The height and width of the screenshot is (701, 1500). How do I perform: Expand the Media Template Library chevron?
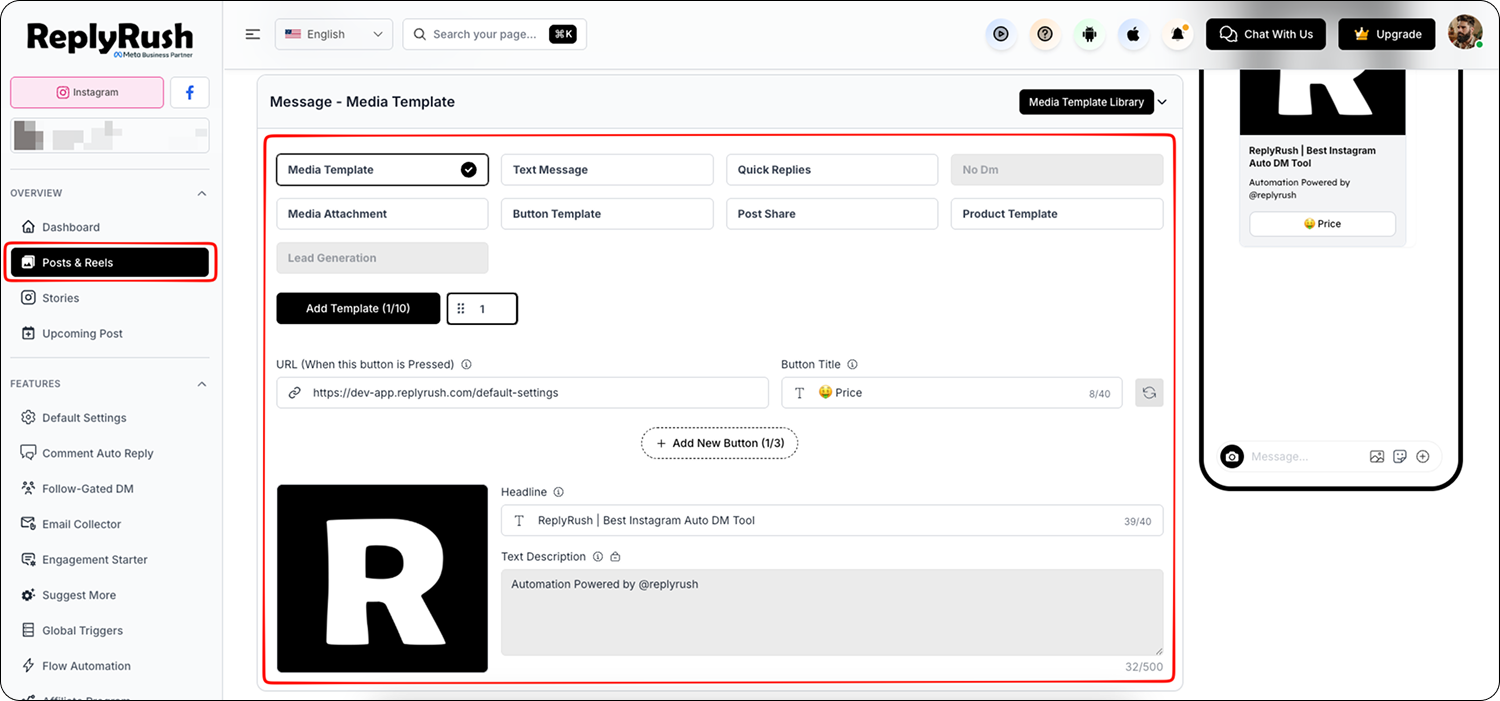coord(1162,102)
